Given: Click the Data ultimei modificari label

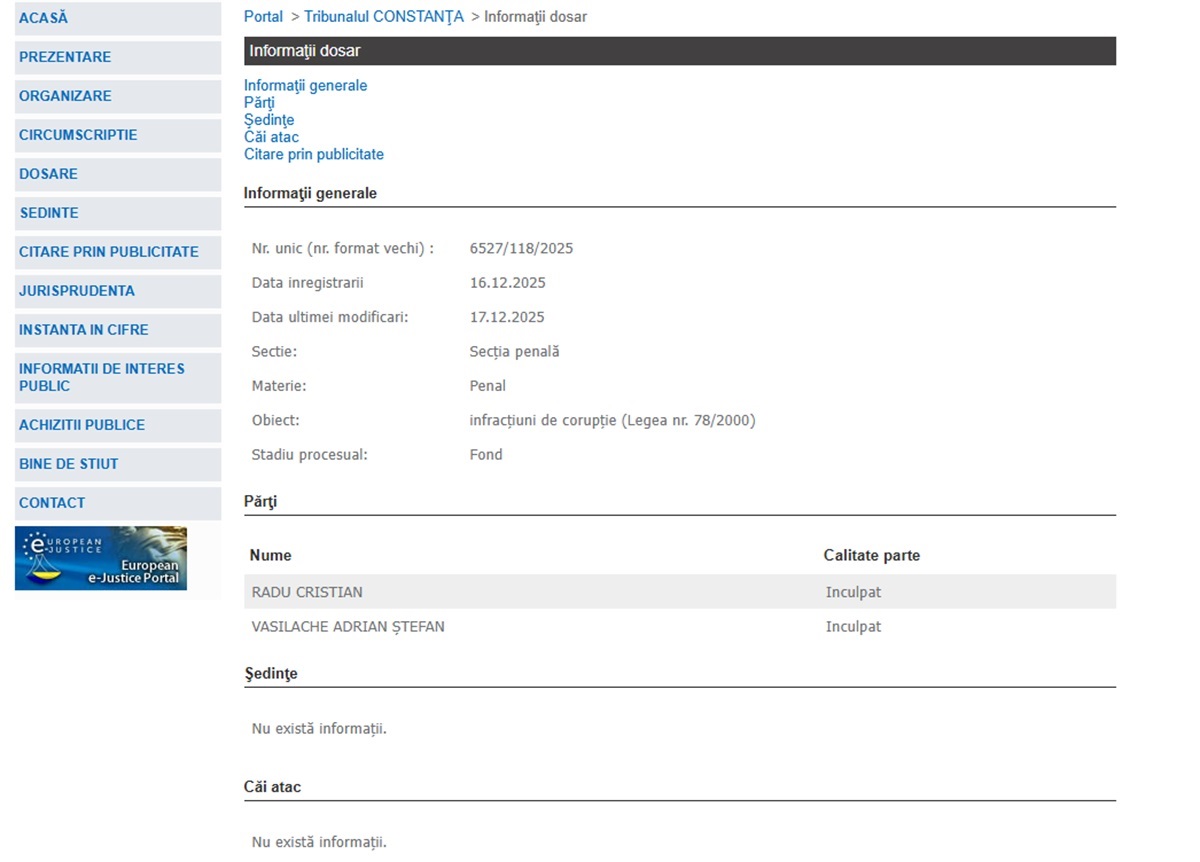Looking at the screenshot, I should click(330, 317).
